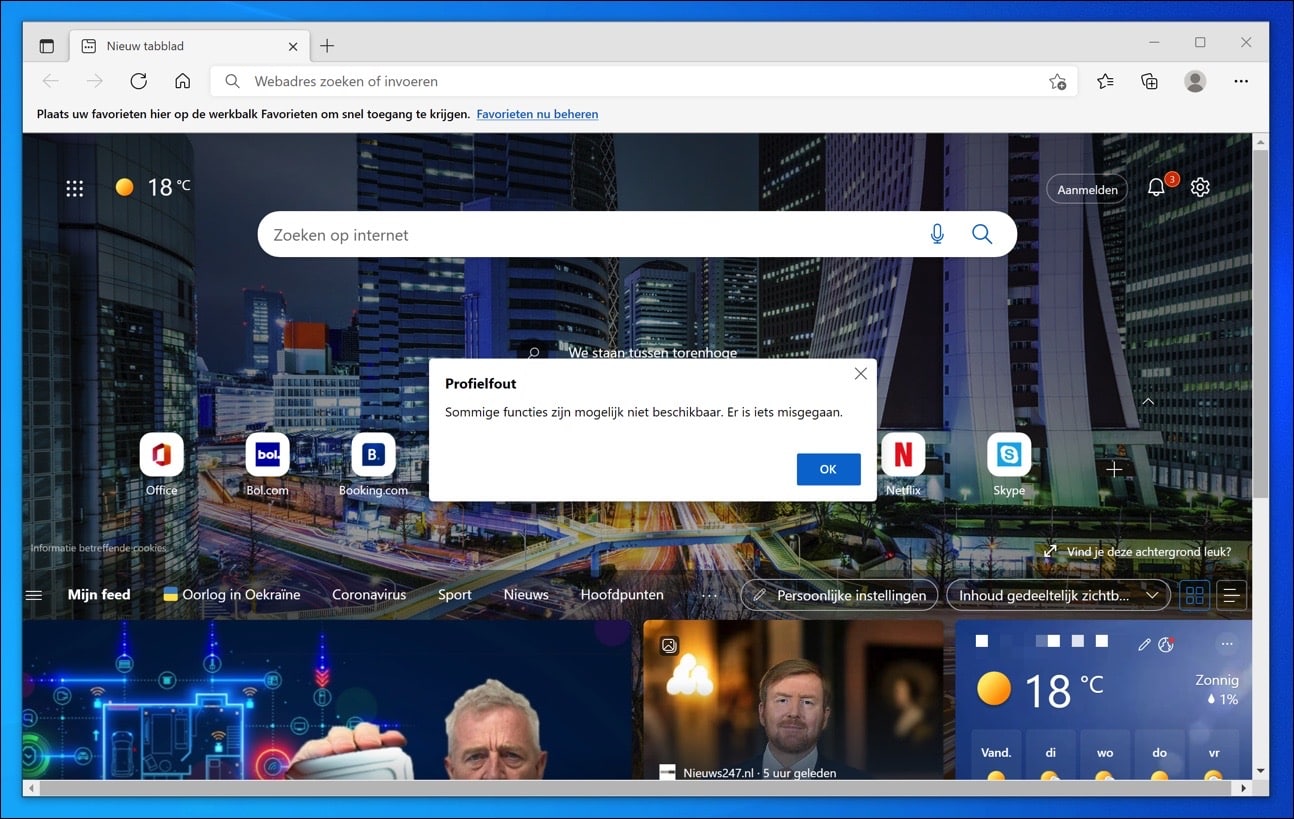Viewport: 1294px width, 819px height.
Task: Switch feed to grid layout view
Action: 1194,595
